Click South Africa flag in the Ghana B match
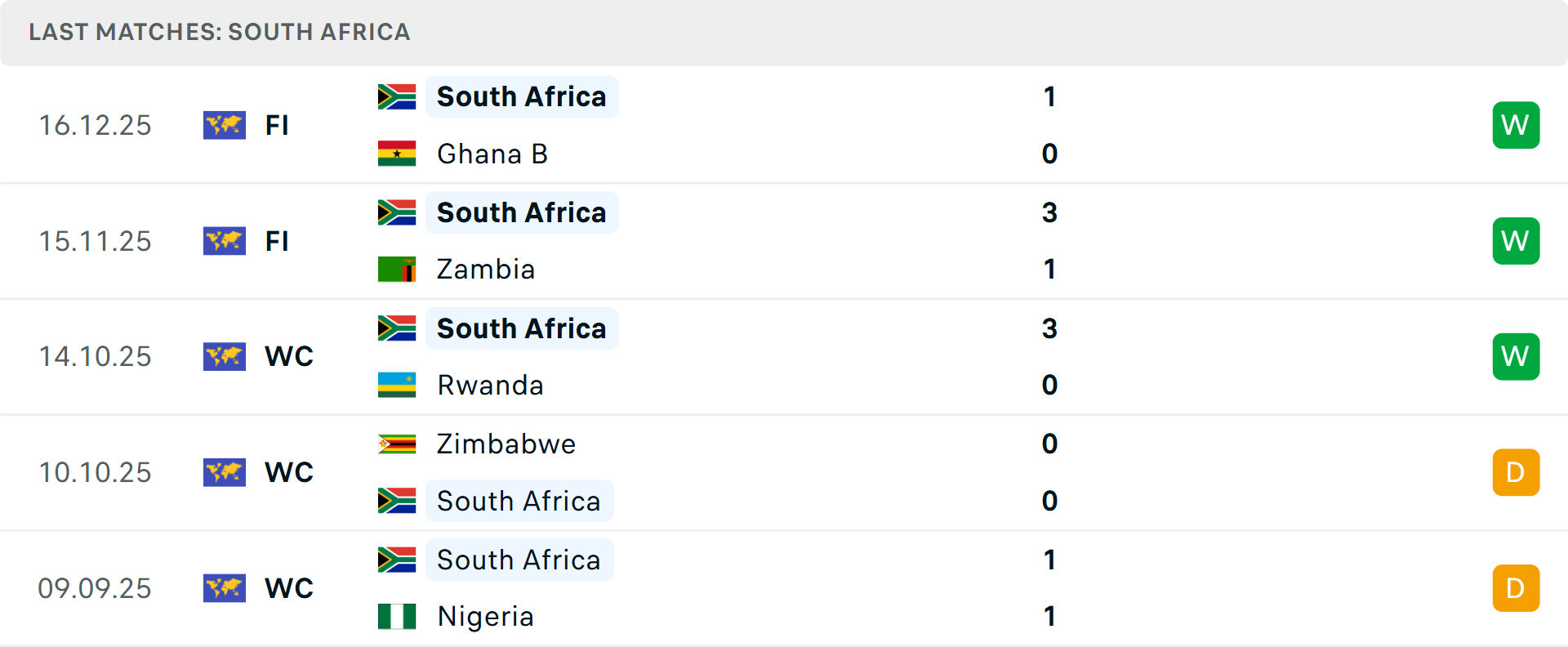Viewport: 1568px width, 647px height. [x=397, y=96]
